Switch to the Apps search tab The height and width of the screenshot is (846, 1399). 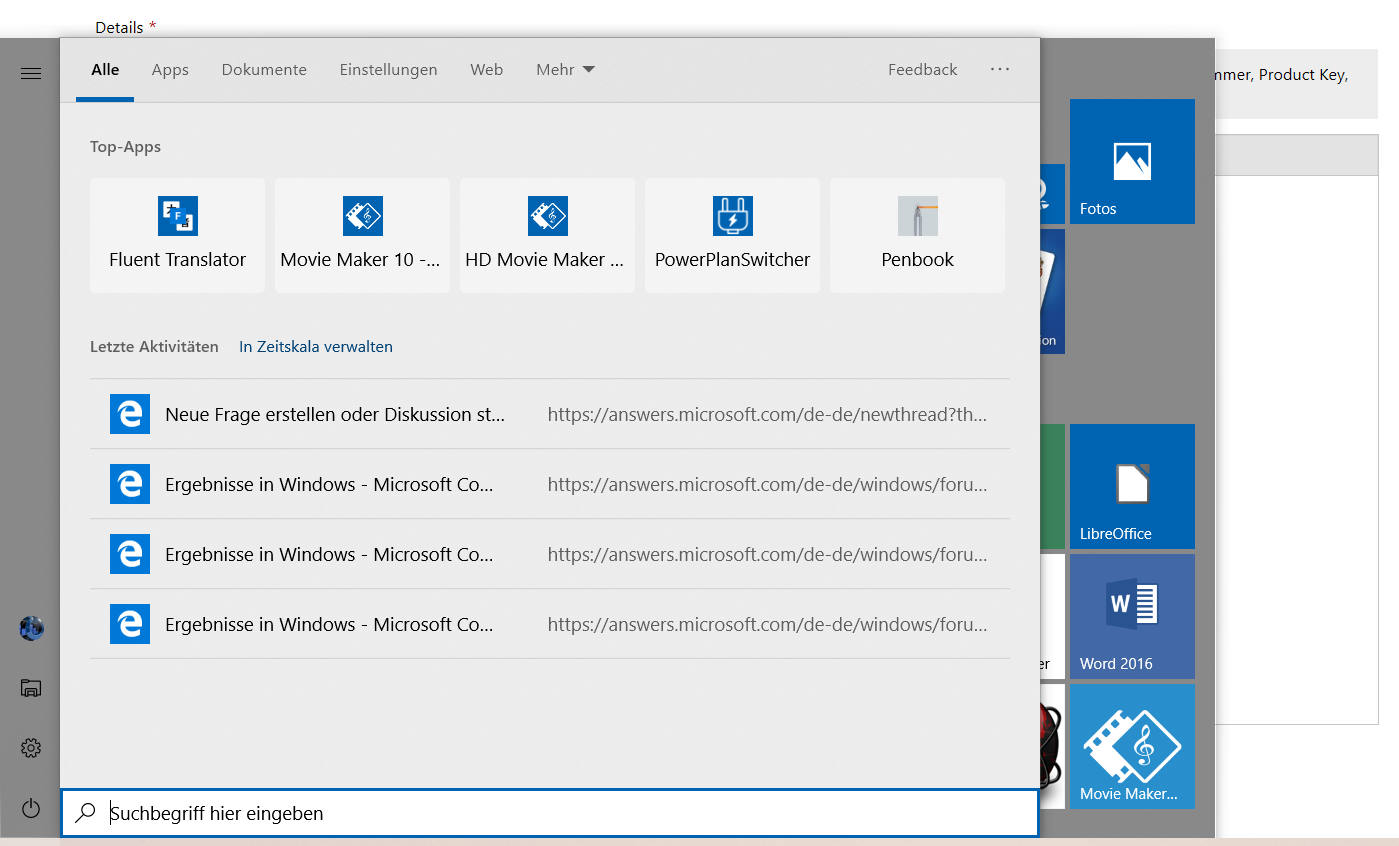(x=170, y=70)
